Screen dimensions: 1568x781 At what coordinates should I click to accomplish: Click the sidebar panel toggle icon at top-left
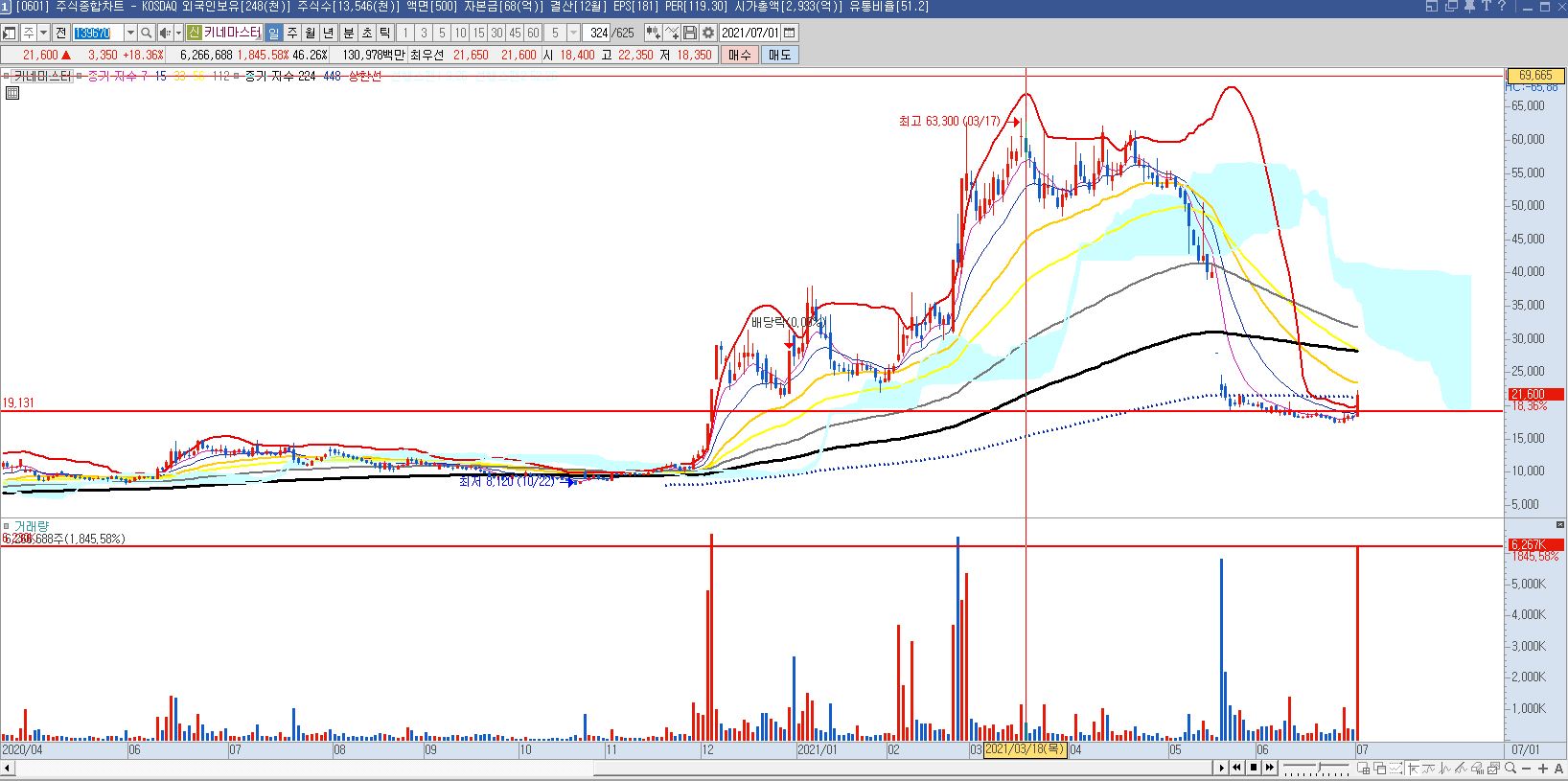point(9,33)
